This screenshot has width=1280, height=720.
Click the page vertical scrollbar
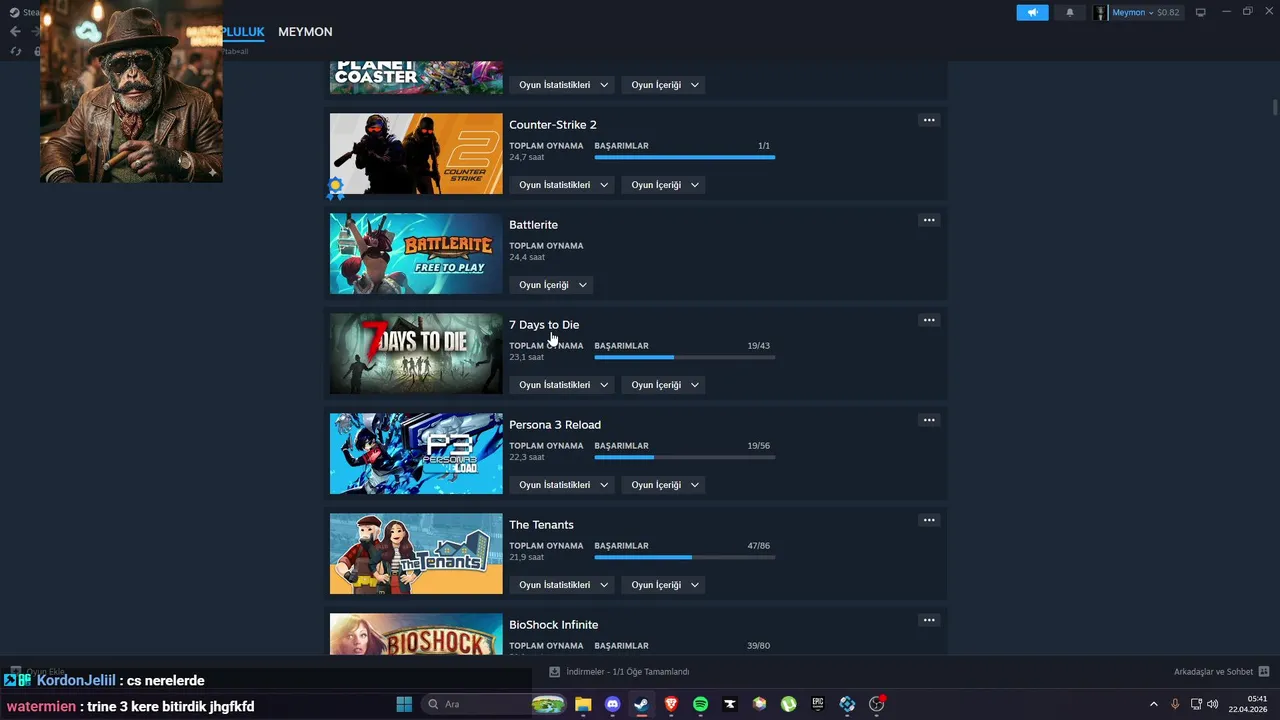click(x=1275, y=108)
